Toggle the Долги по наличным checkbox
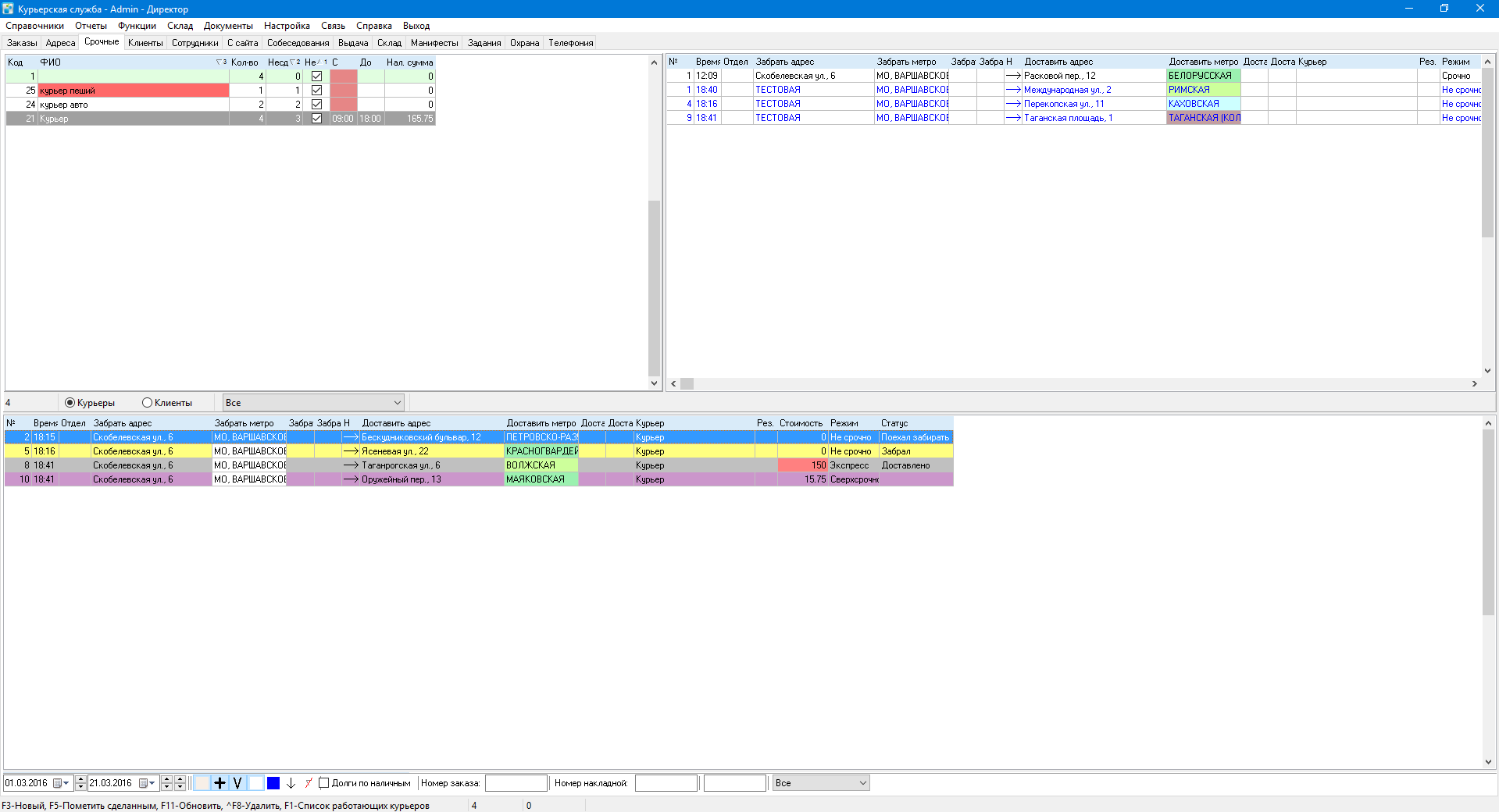The height and width of the screenshot is (812, 1499). coord(323,783)
